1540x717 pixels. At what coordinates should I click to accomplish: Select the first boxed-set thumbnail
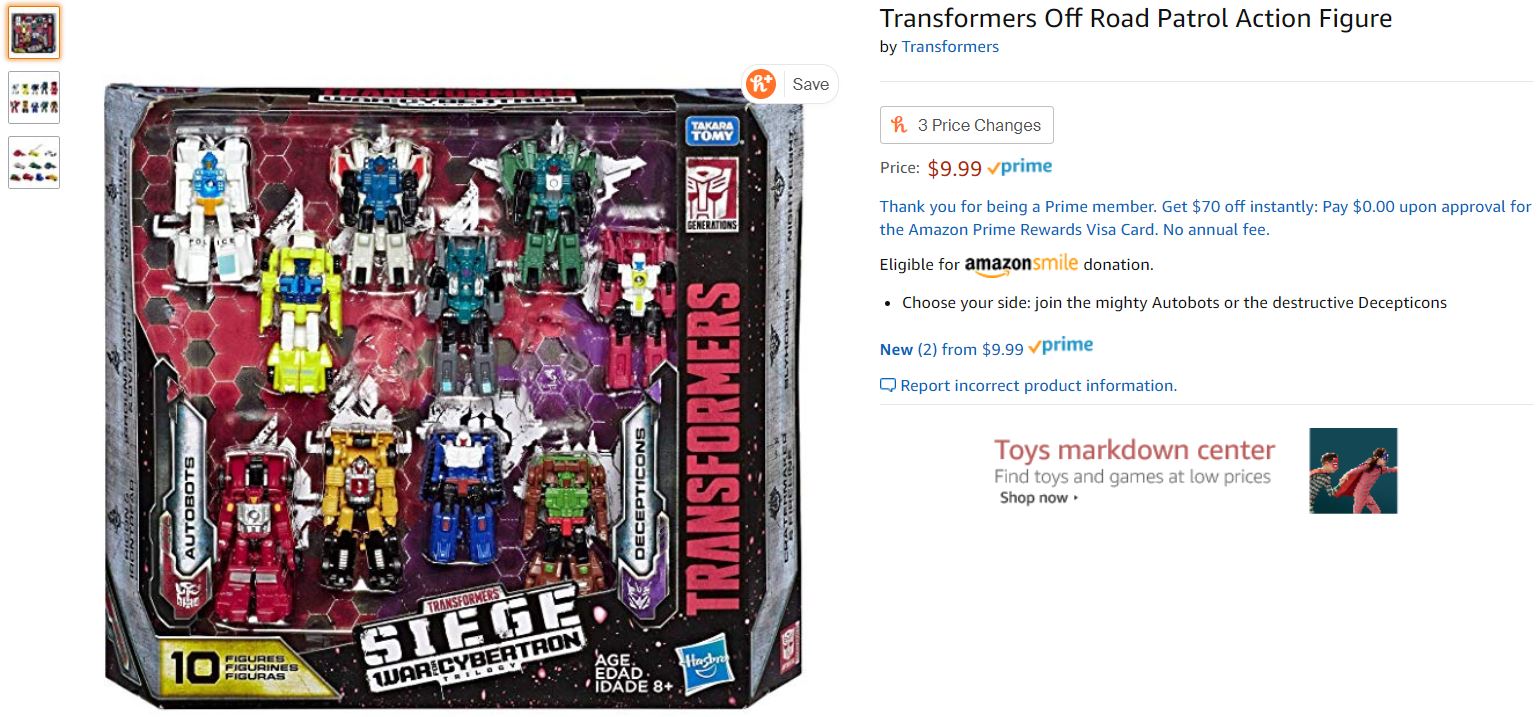[x=34, y=33]
